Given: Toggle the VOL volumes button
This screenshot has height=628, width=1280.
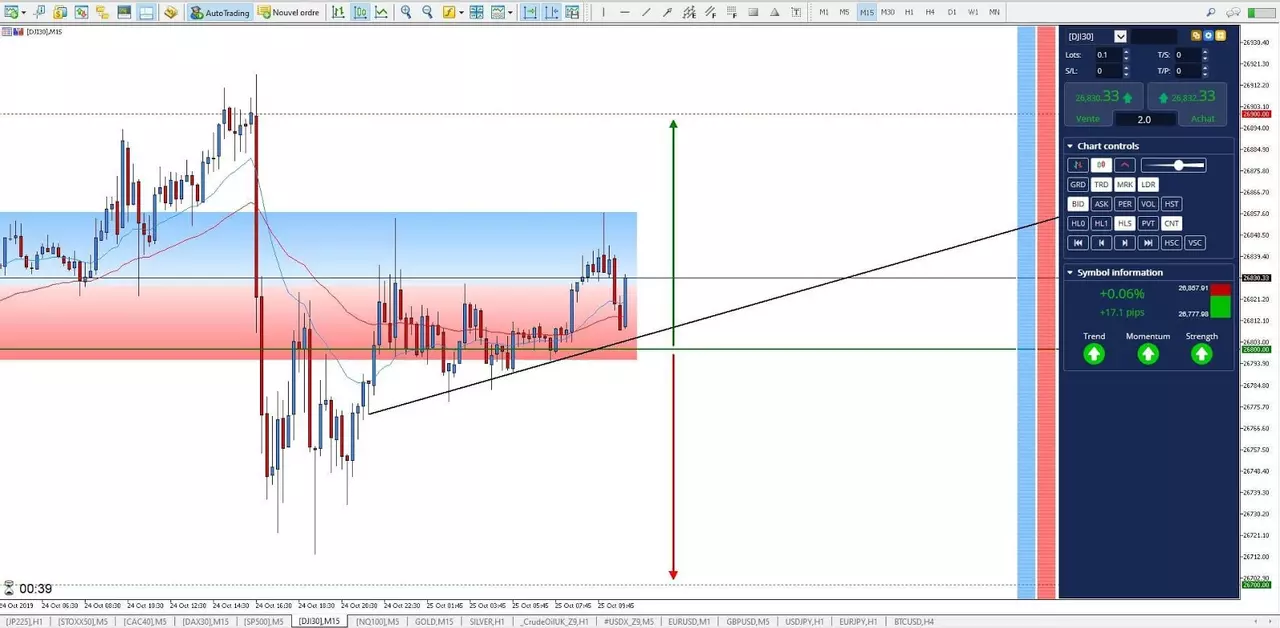Looking at the screenshot, I should click(x=1148, y=204).
